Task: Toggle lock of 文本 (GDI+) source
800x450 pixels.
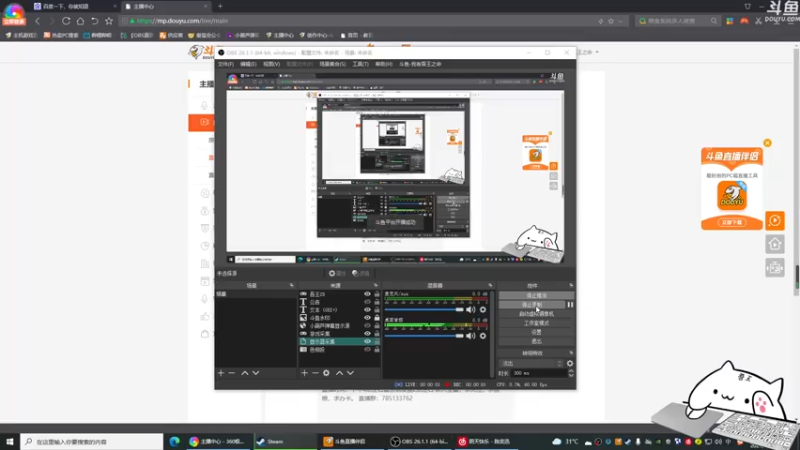Action: 377,310
